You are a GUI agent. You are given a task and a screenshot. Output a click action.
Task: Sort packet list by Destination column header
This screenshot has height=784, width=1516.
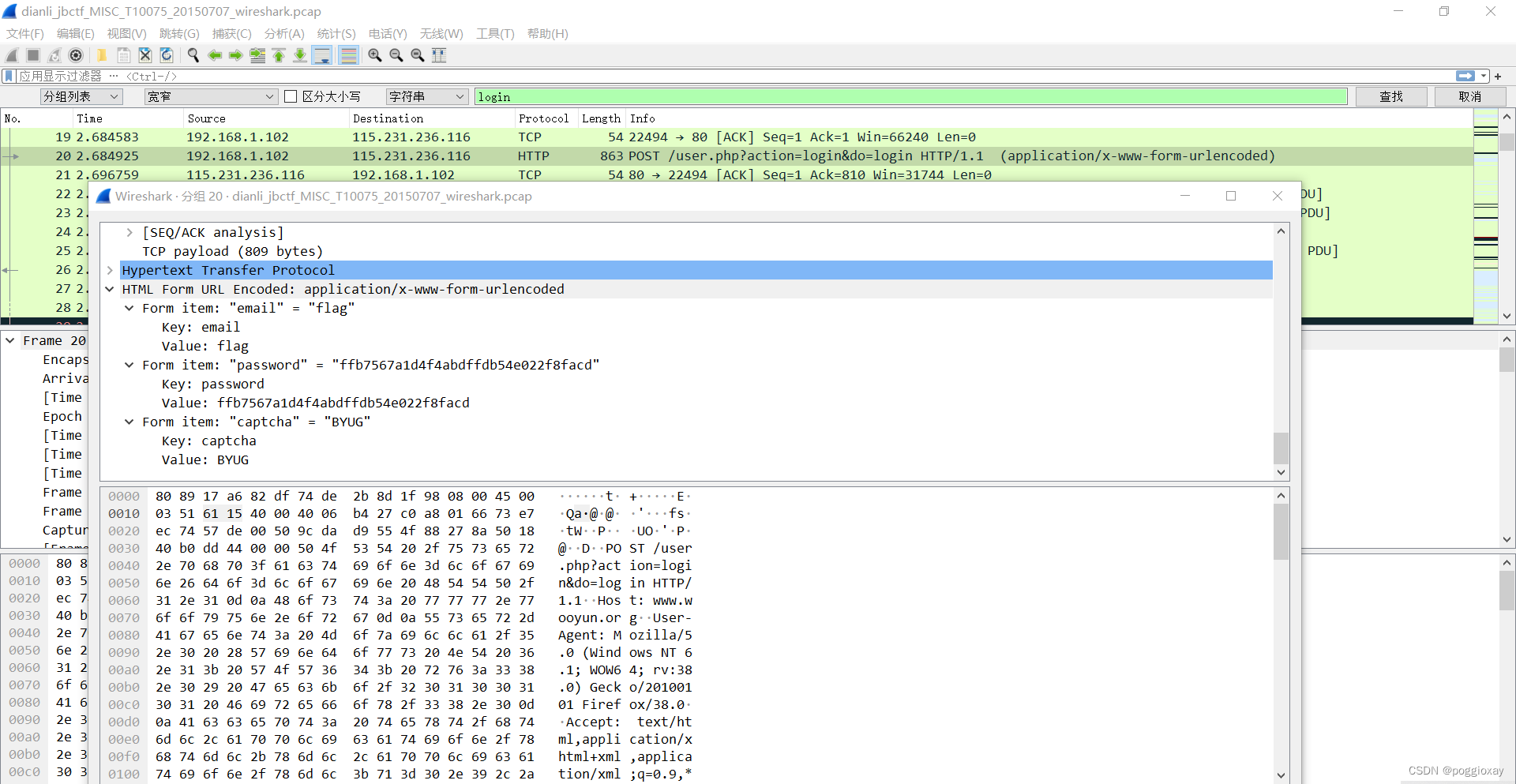point(431,118)
